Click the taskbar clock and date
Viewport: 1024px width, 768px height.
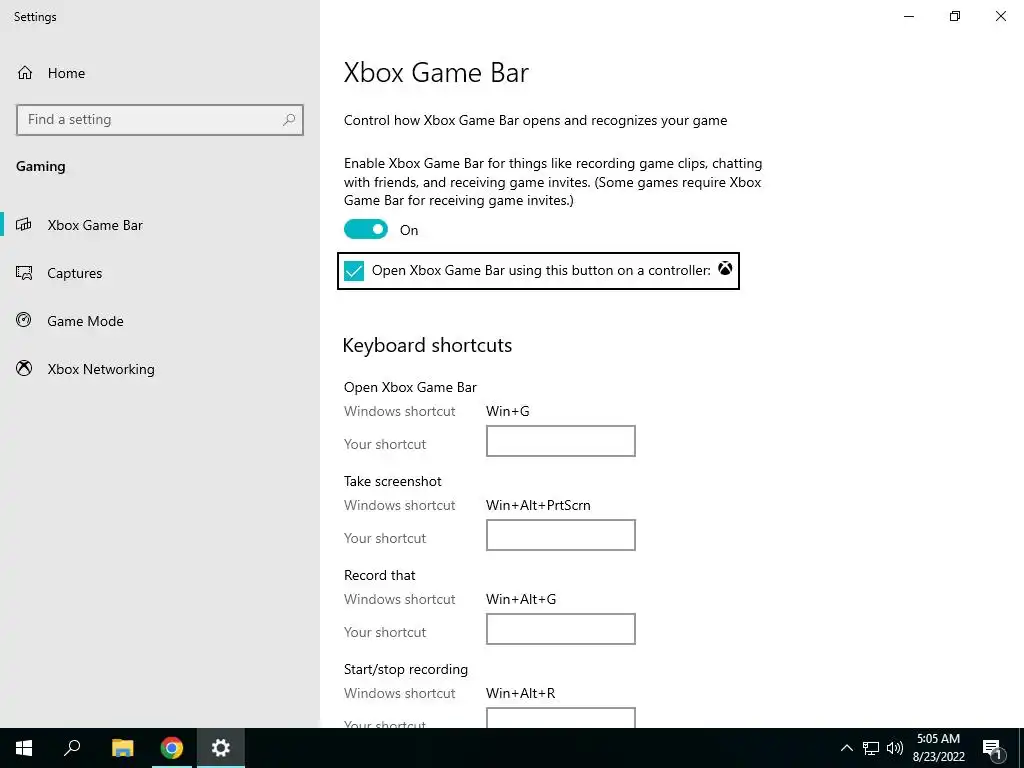click(x=938, y=748)
